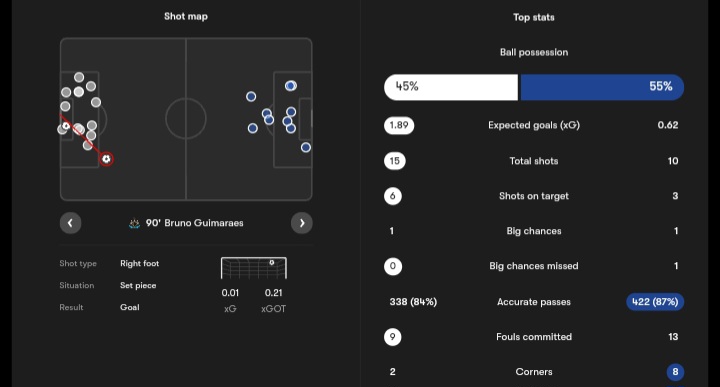Pick the topmost blue shot dot in right box
Screen dimensions: 720x387
(291, 86)
